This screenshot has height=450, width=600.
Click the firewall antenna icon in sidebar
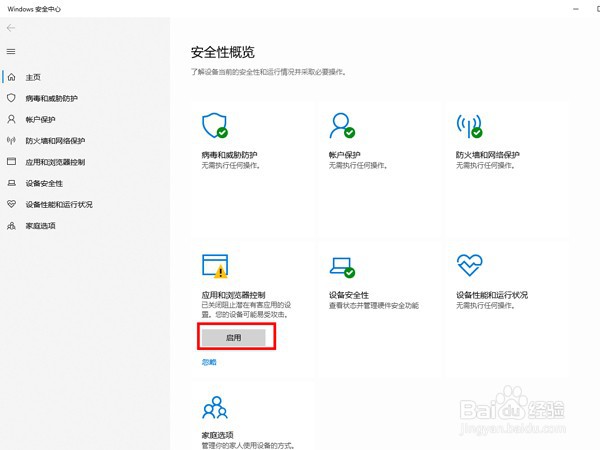11,140
